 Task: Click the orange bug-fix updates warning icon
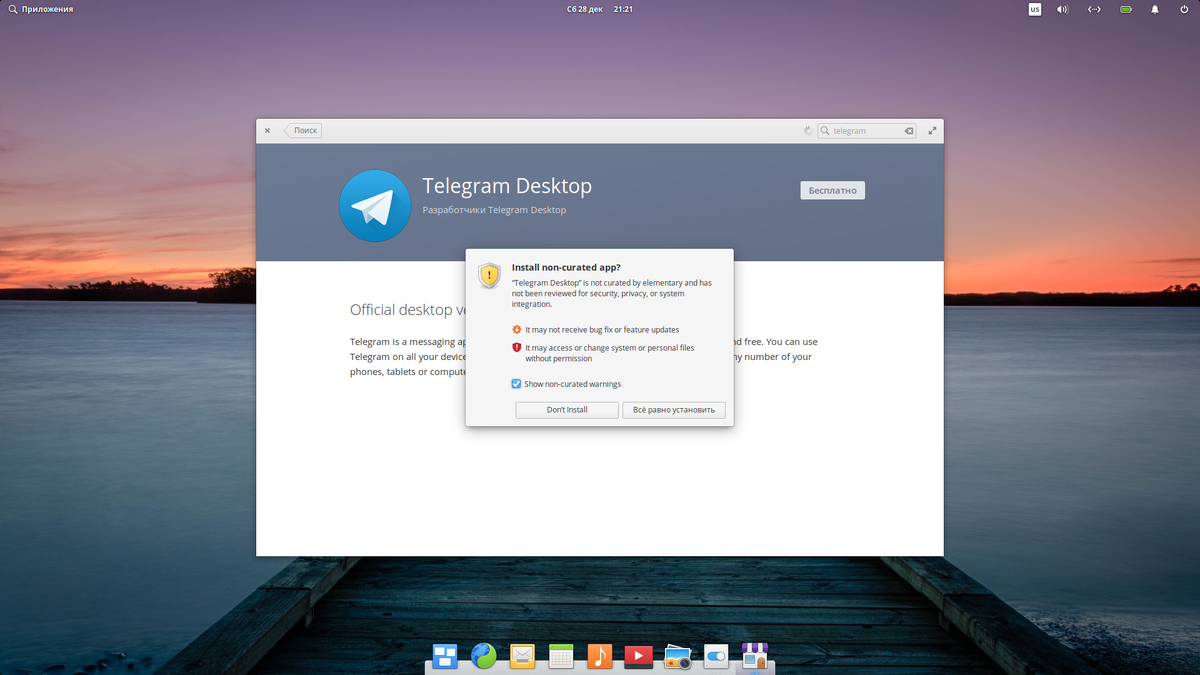[517, 329]
